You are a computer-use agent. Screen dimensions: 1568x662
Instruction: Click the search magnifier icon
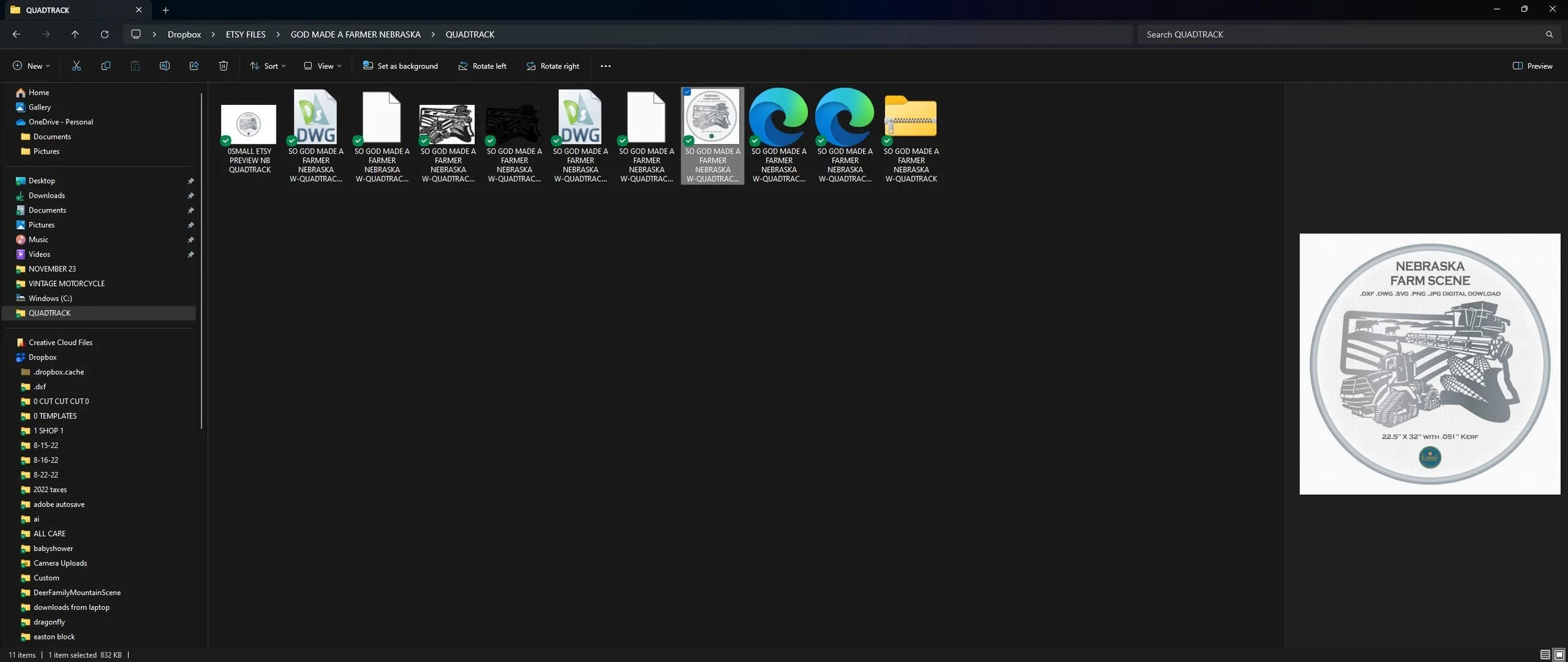coord(1549,35)
